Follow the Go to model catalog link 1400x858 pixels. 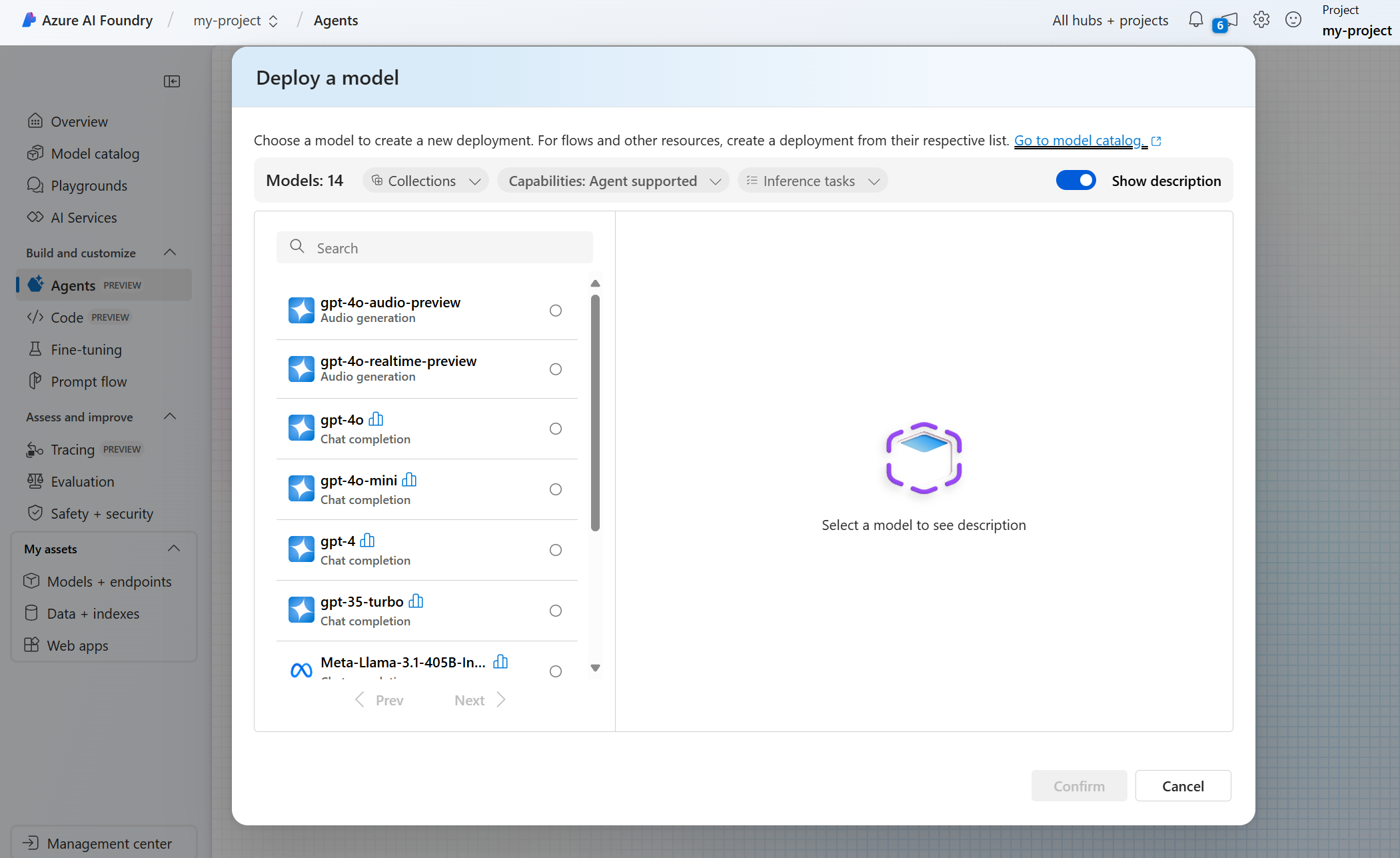[1079, 141]
